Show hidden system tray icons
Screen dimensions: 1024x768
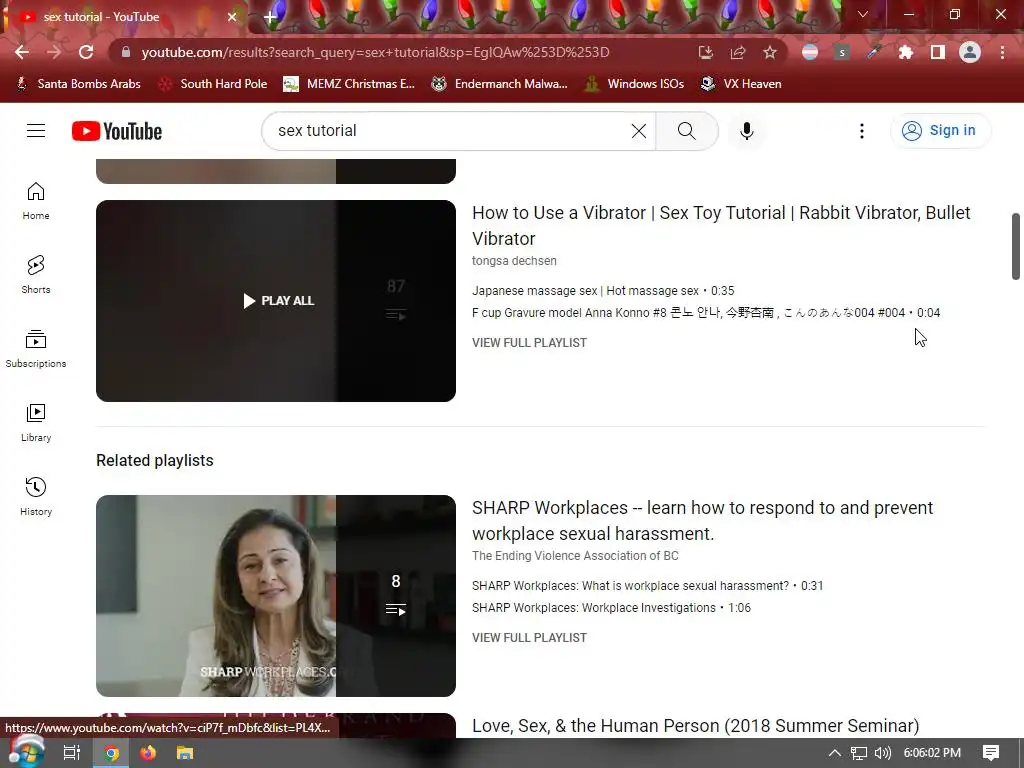(835, 753)
